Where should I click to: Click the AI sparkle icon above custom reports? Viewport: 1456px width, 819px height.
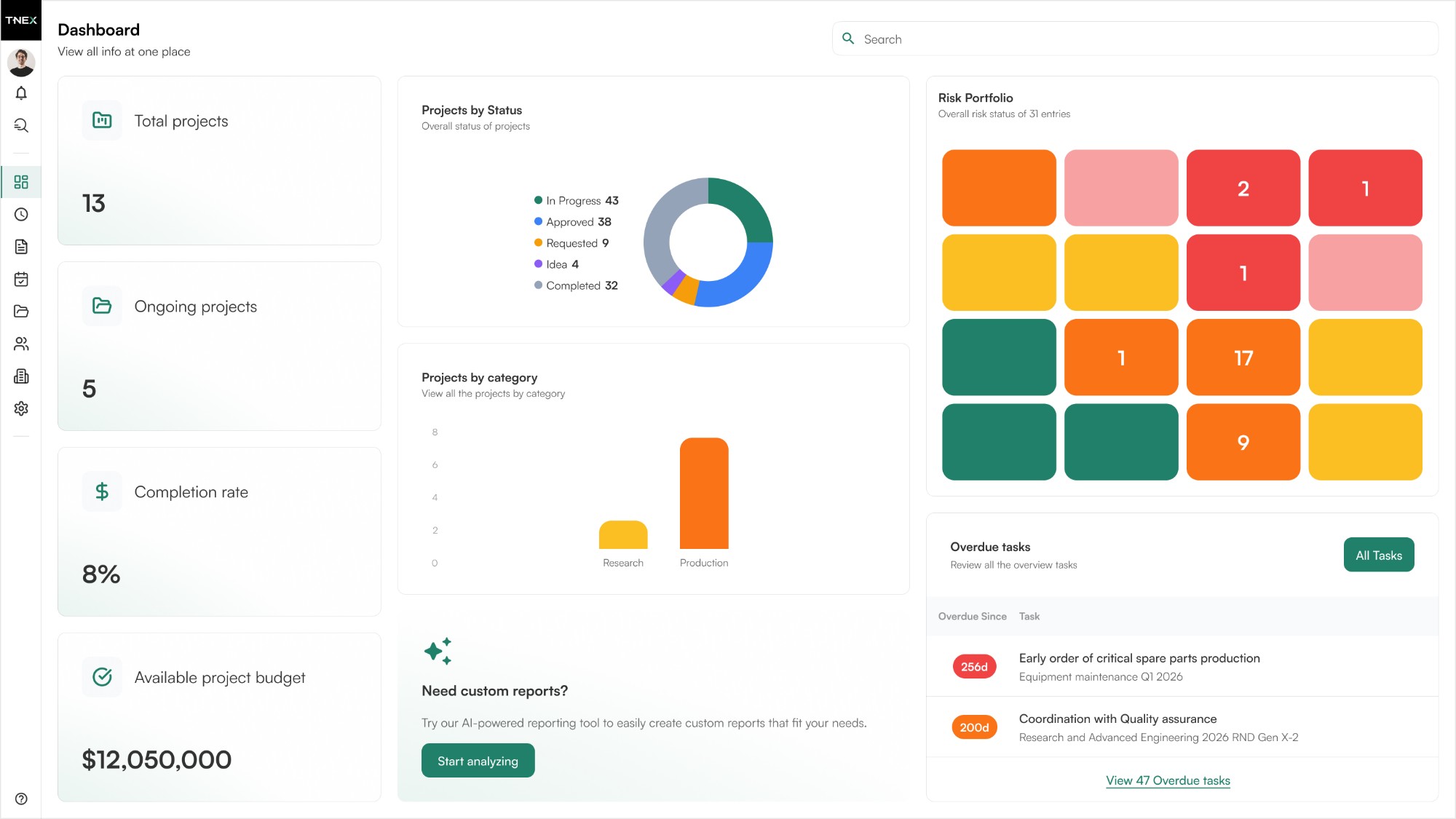438,651
